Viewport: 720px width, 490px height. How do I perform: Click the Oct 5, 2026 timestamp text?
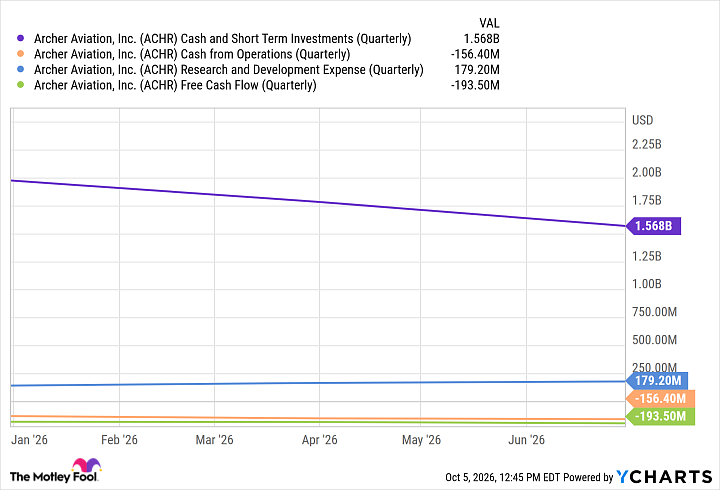pyautogui.click(x=502, y=478)
